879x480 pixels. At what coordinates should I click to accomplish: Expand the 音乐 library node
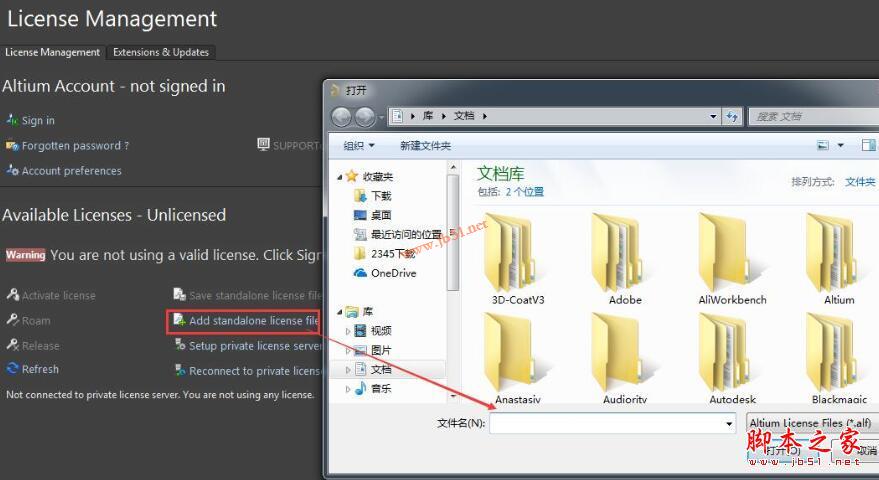348,389
